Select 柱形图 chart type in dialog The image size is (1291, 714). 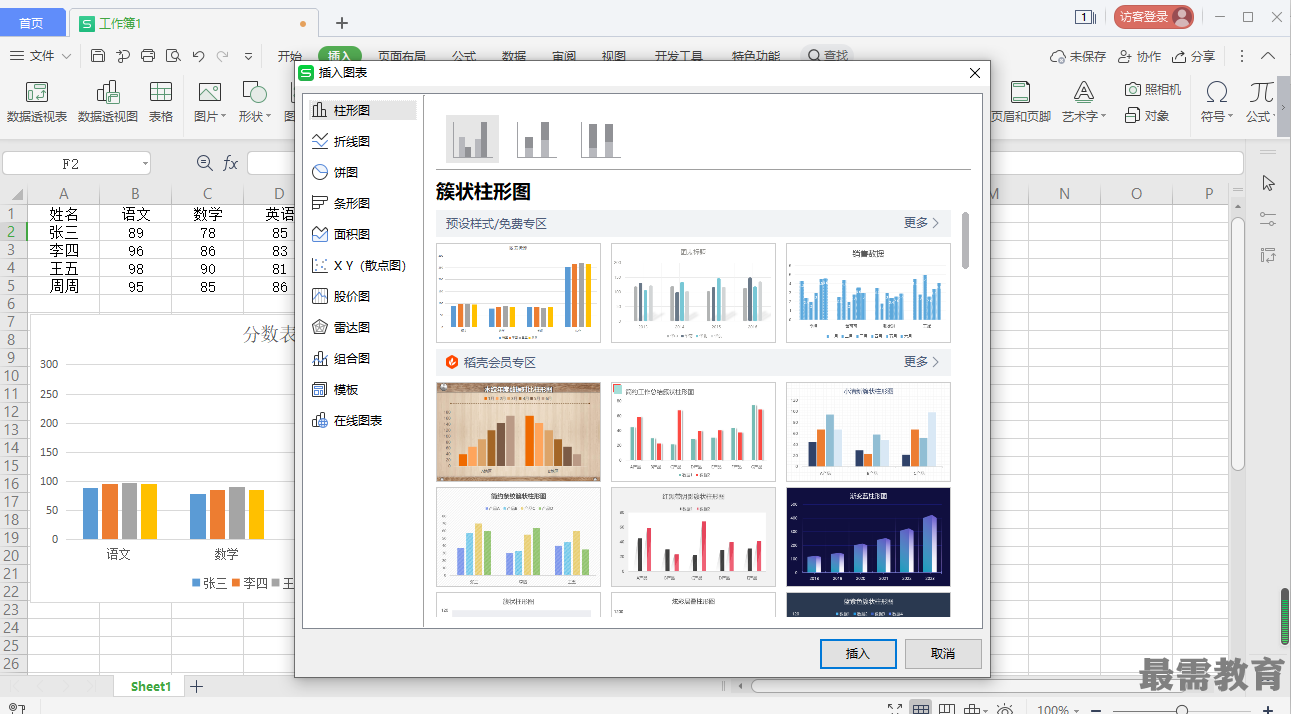(x=361, y=110)
